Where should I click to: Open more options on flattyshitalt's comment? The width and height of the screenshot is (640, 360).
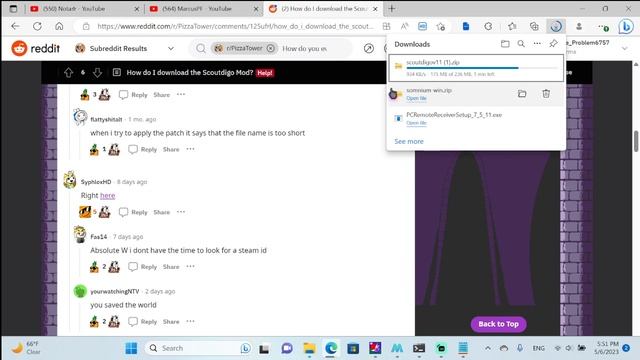coord(190,149)
